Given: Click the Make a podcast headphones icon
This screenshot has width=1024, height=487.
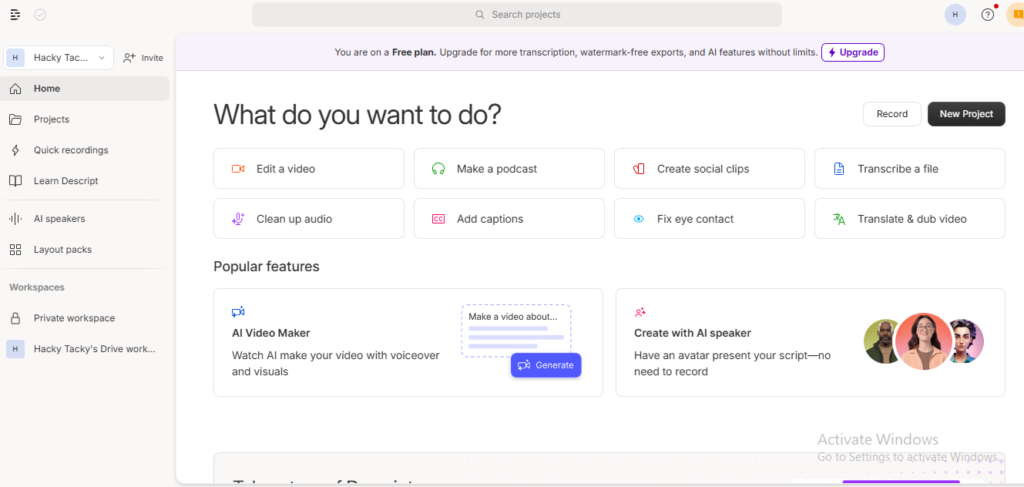Looking at the screenshot, I should 438,169.
